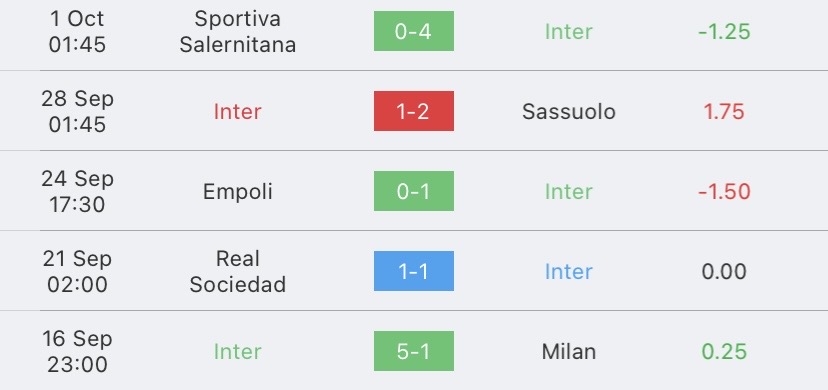Open the Sassuolo team link
The image size is (828, 390).
[x=569, y=111]
